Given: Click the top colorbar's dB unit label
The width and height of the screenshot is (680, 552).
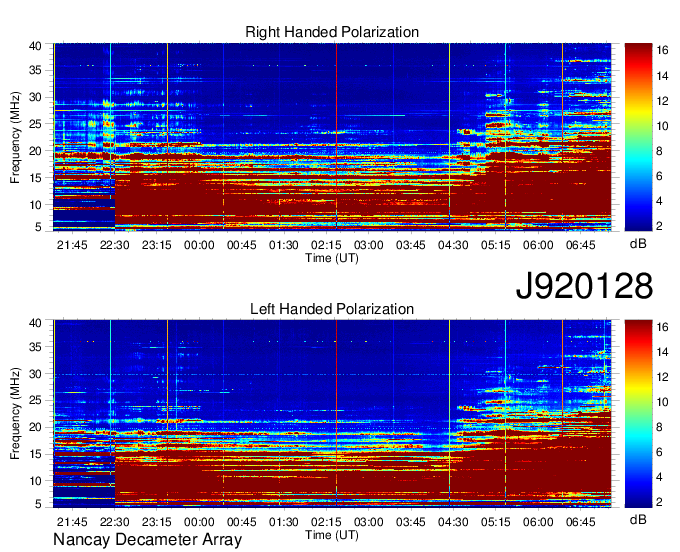Looking at the screenshot, I should point(638,244).
